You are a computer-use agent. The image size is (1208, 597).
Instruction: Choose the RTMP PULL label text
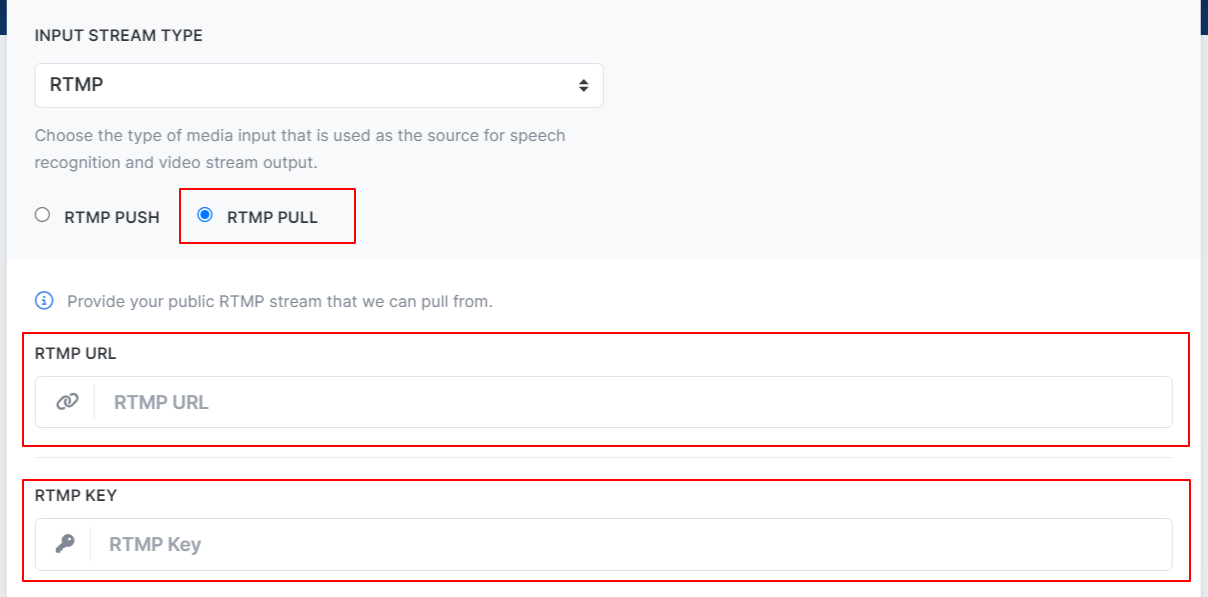click(272, 217)
